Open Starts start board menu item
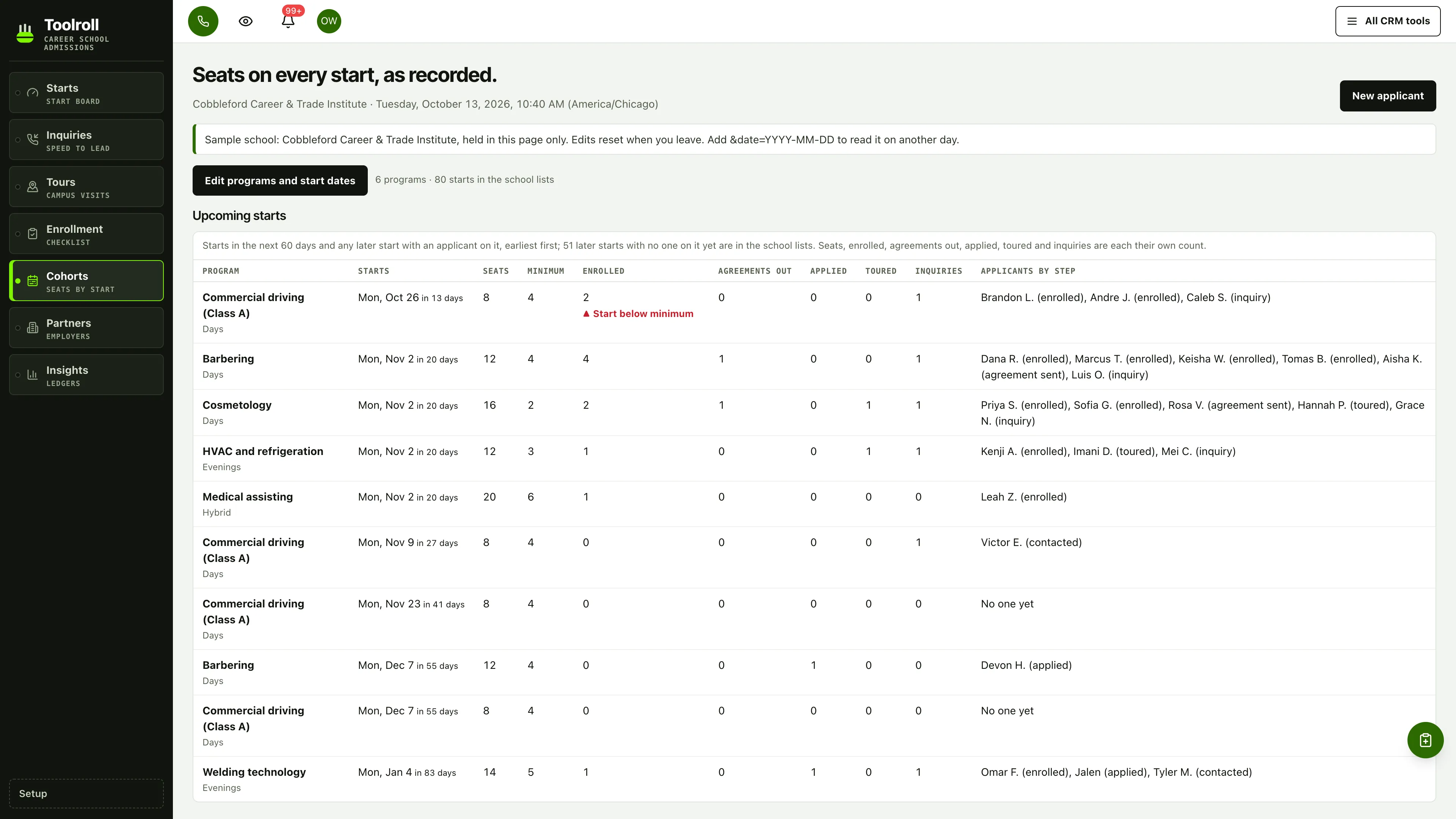This screenshot has width=1456, height=819. [86, 93]
